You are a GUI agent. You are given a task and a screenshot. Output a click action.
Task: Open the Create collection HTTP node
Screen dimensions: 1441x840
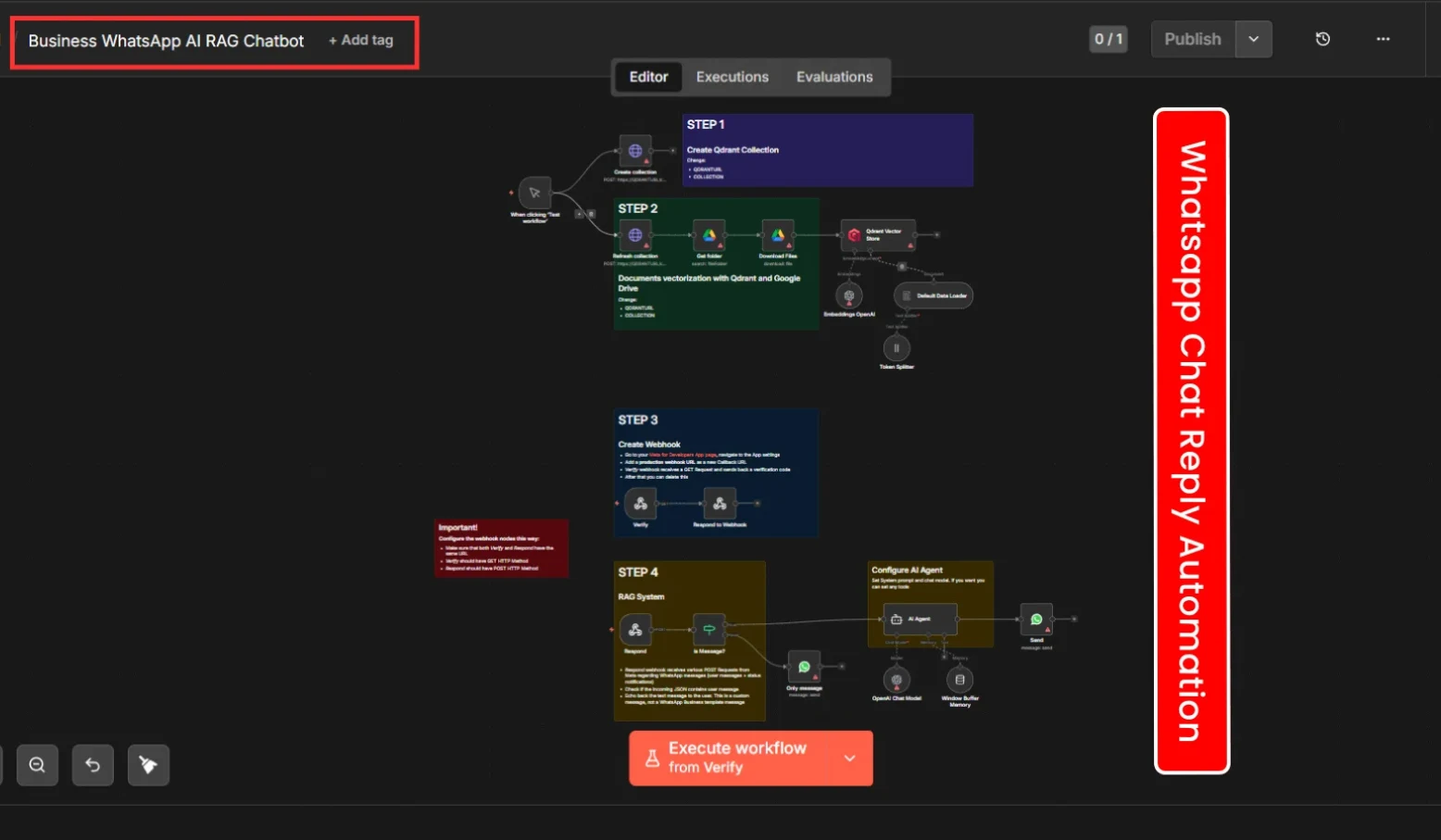pyautogui.click(x=635, y=151)
